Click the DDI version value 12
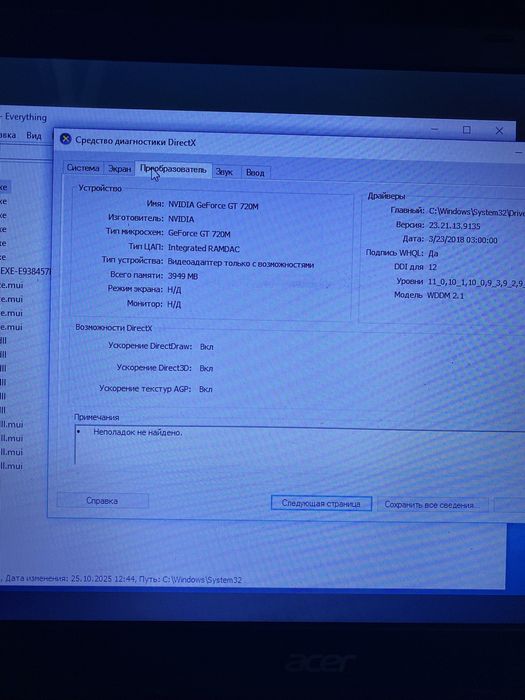Image resolution: width=525 pixels, height=700 pixels. coord(432,267)
